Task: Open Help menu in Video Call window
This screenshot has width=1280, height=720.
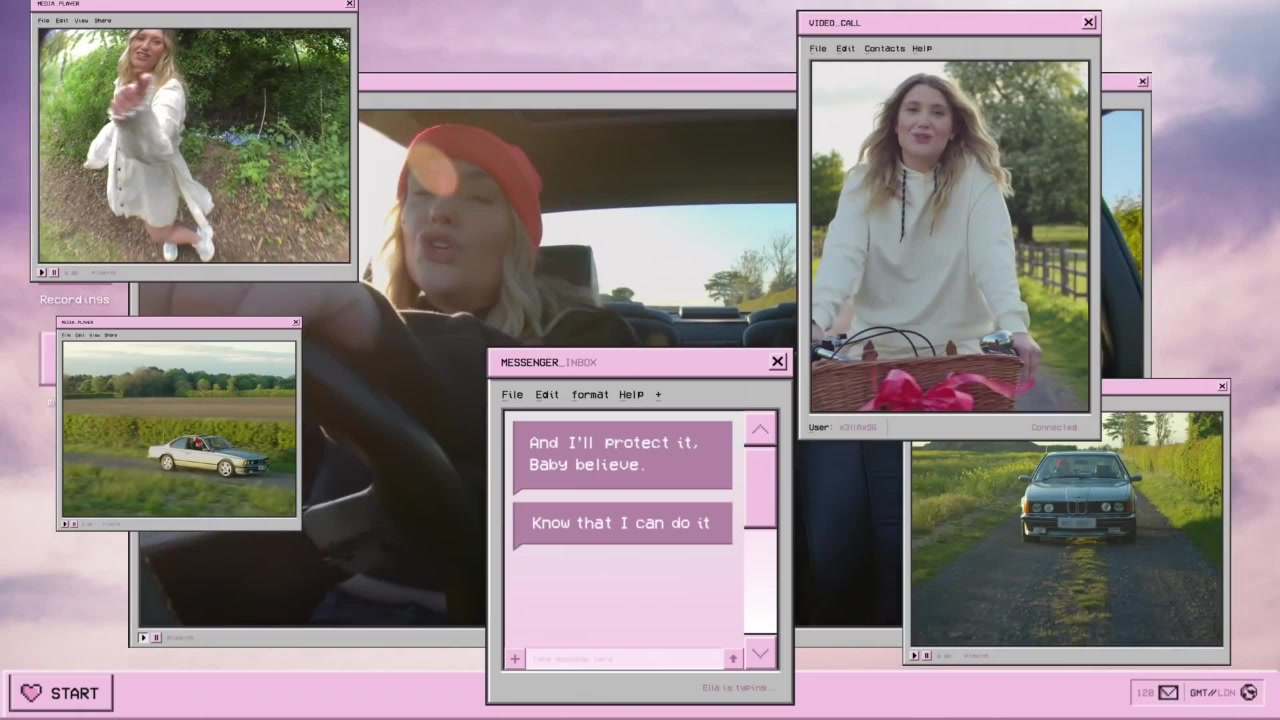Action: [x=922, y=48]
